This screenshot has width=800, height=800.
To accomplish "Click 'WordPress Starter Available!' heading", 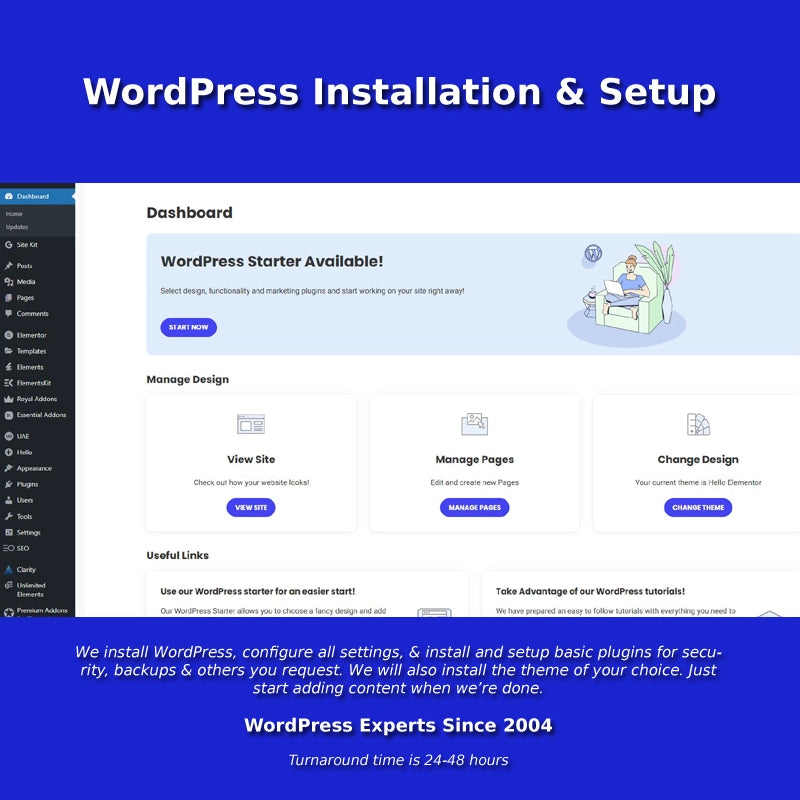I will [272, 261].
